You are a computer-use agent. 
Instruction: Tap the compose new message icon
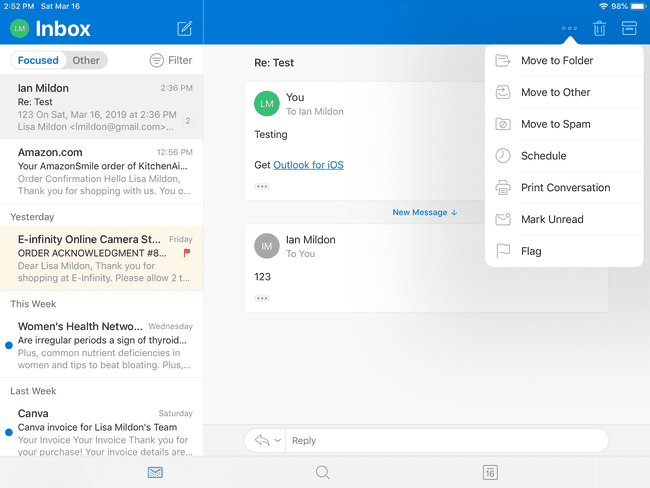pyautogui.click(x=185, y=29)
